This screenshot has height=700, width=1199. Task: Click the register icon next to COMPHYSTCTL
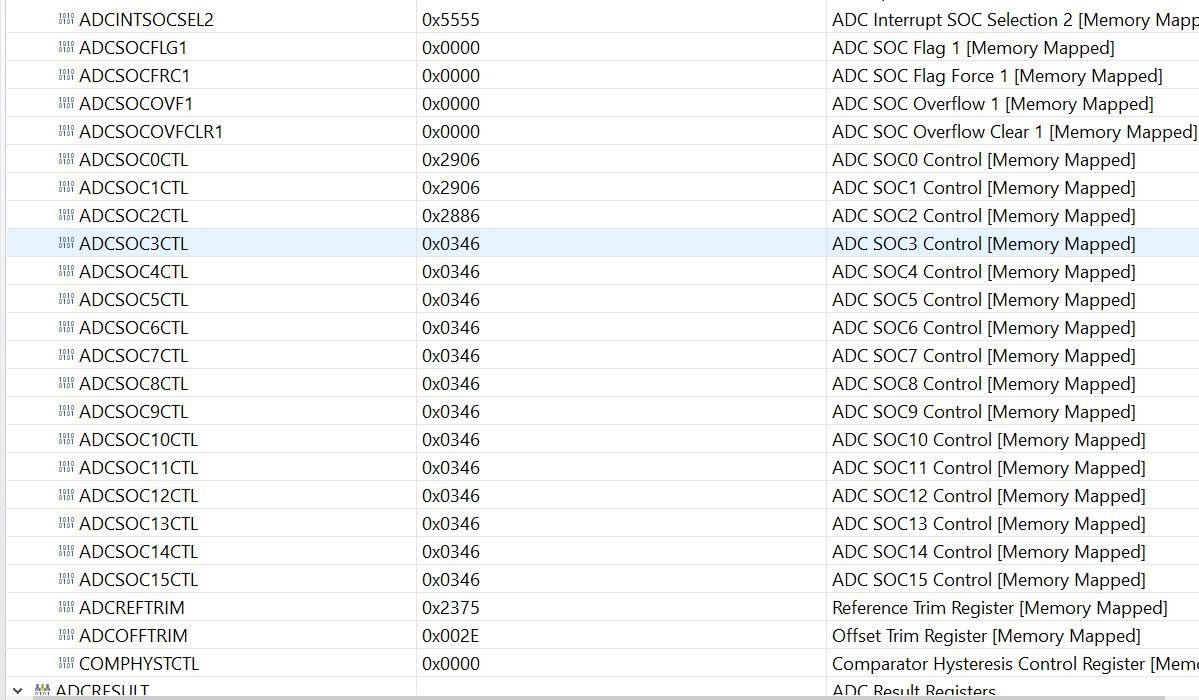point(67,663)
